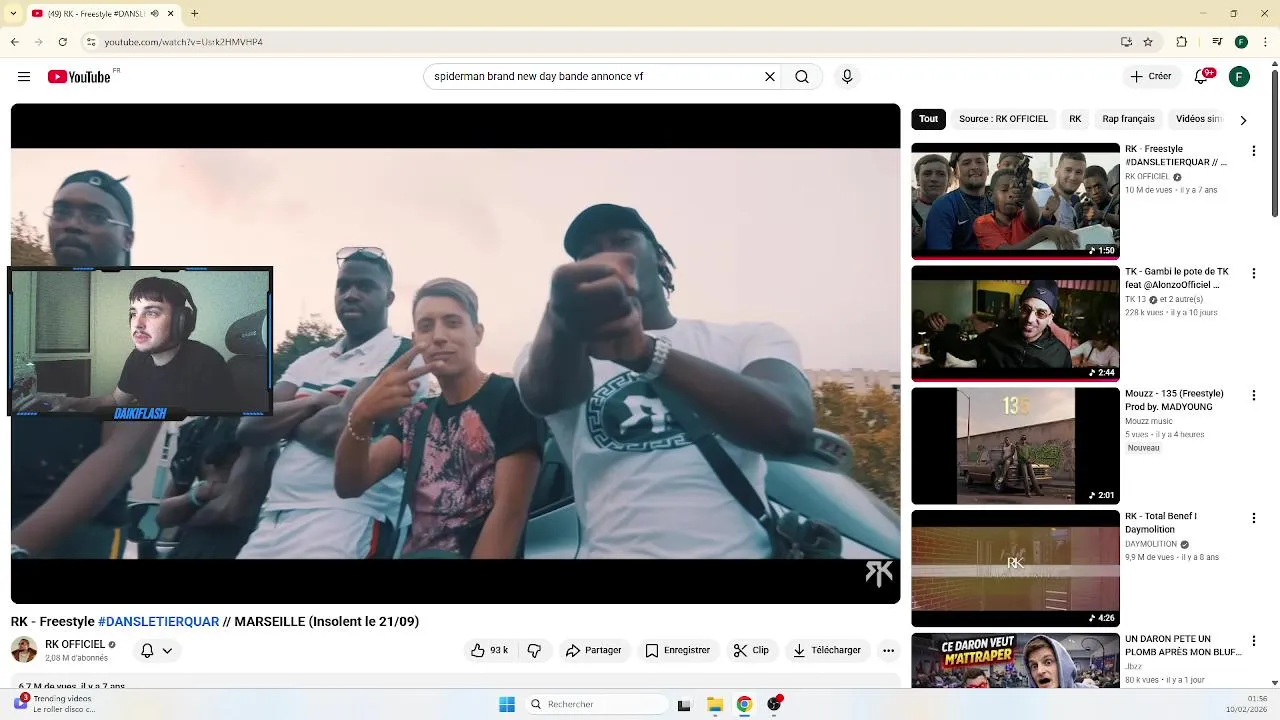Open the YouTube account avatar menu

1239,77
